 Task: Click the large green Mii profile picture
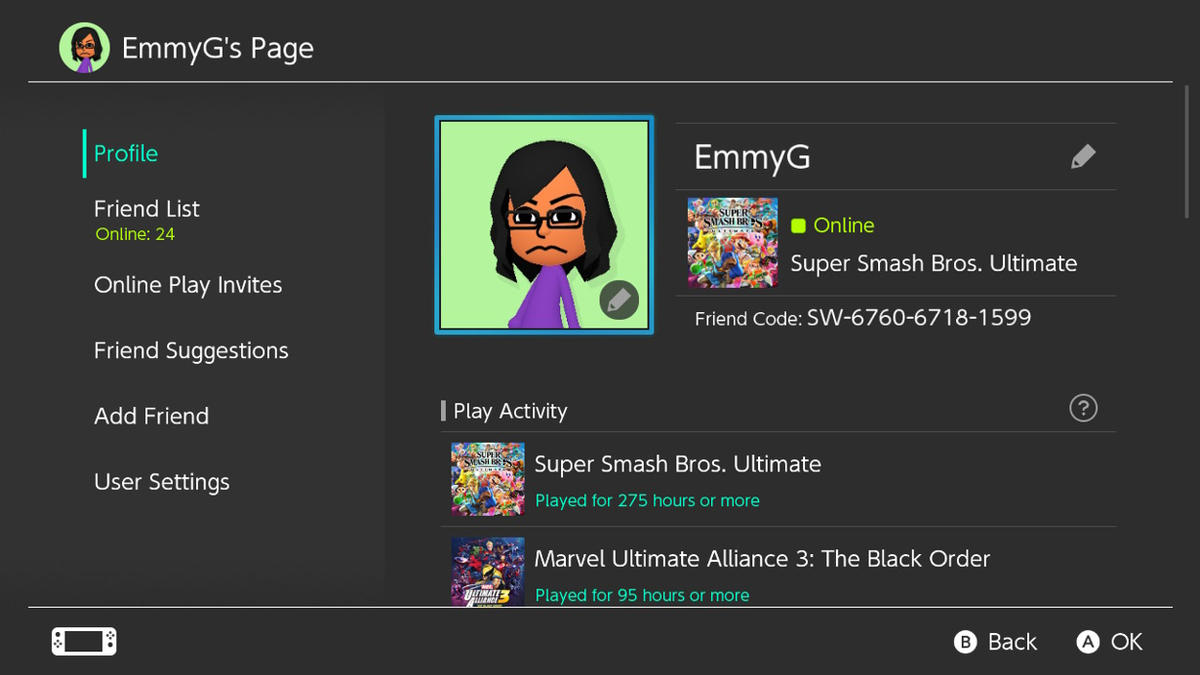click(544, 225)
